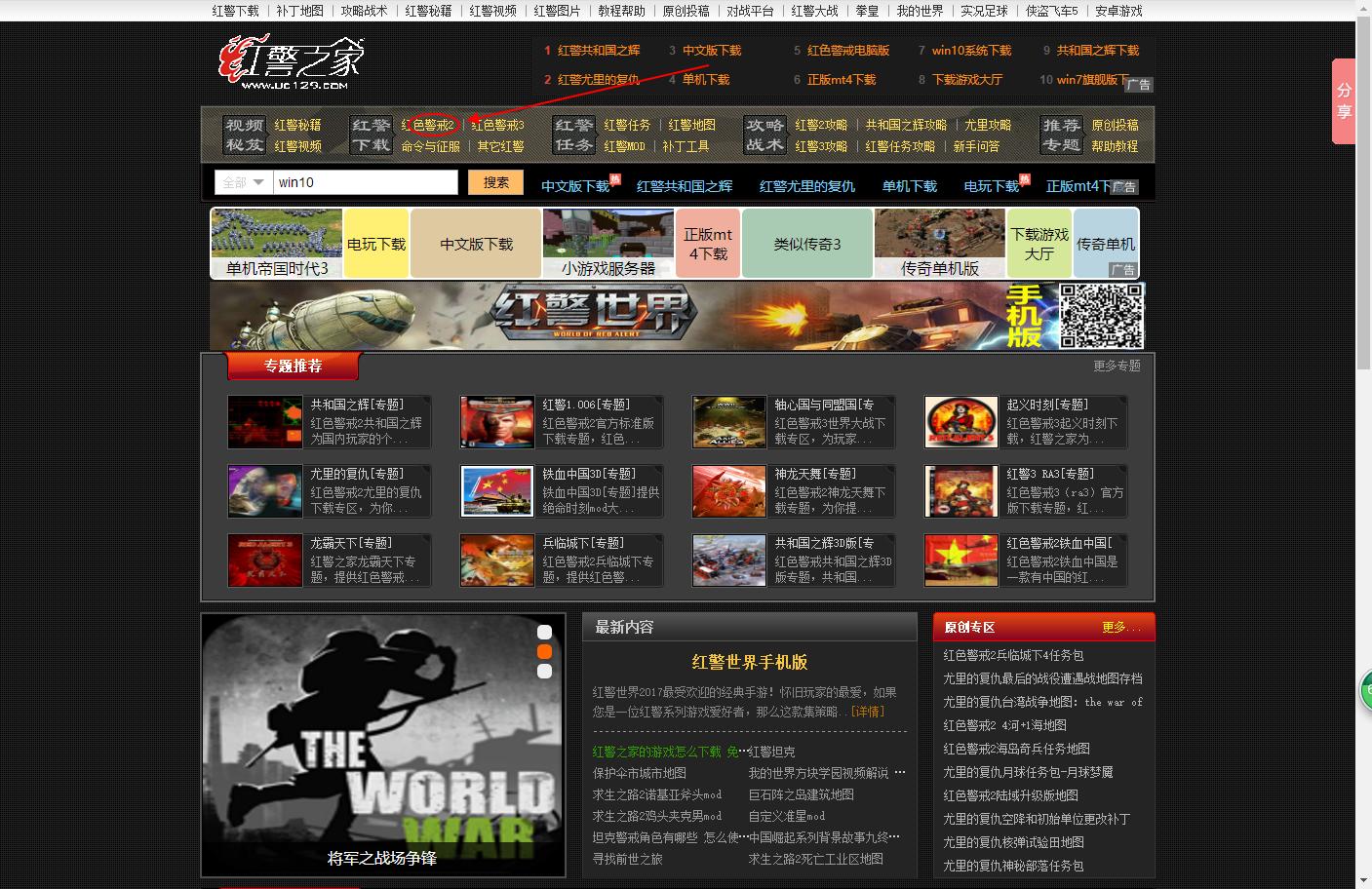Image resolution: width=1372 pixels, height=889 pixels.
Task: Click the 补丁工具 link
Action: 686,146
